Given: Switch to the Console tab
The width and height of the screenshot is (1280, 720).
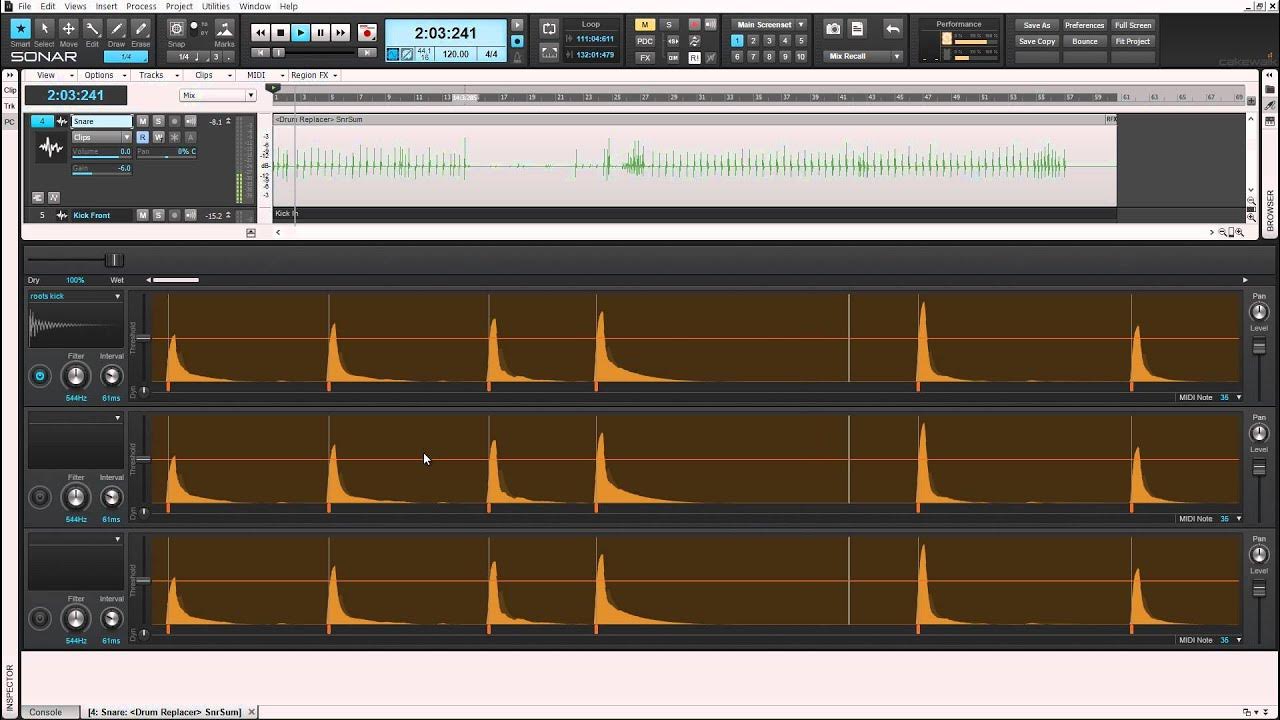Looking at the screenshot, I should [x=45, y=712].
